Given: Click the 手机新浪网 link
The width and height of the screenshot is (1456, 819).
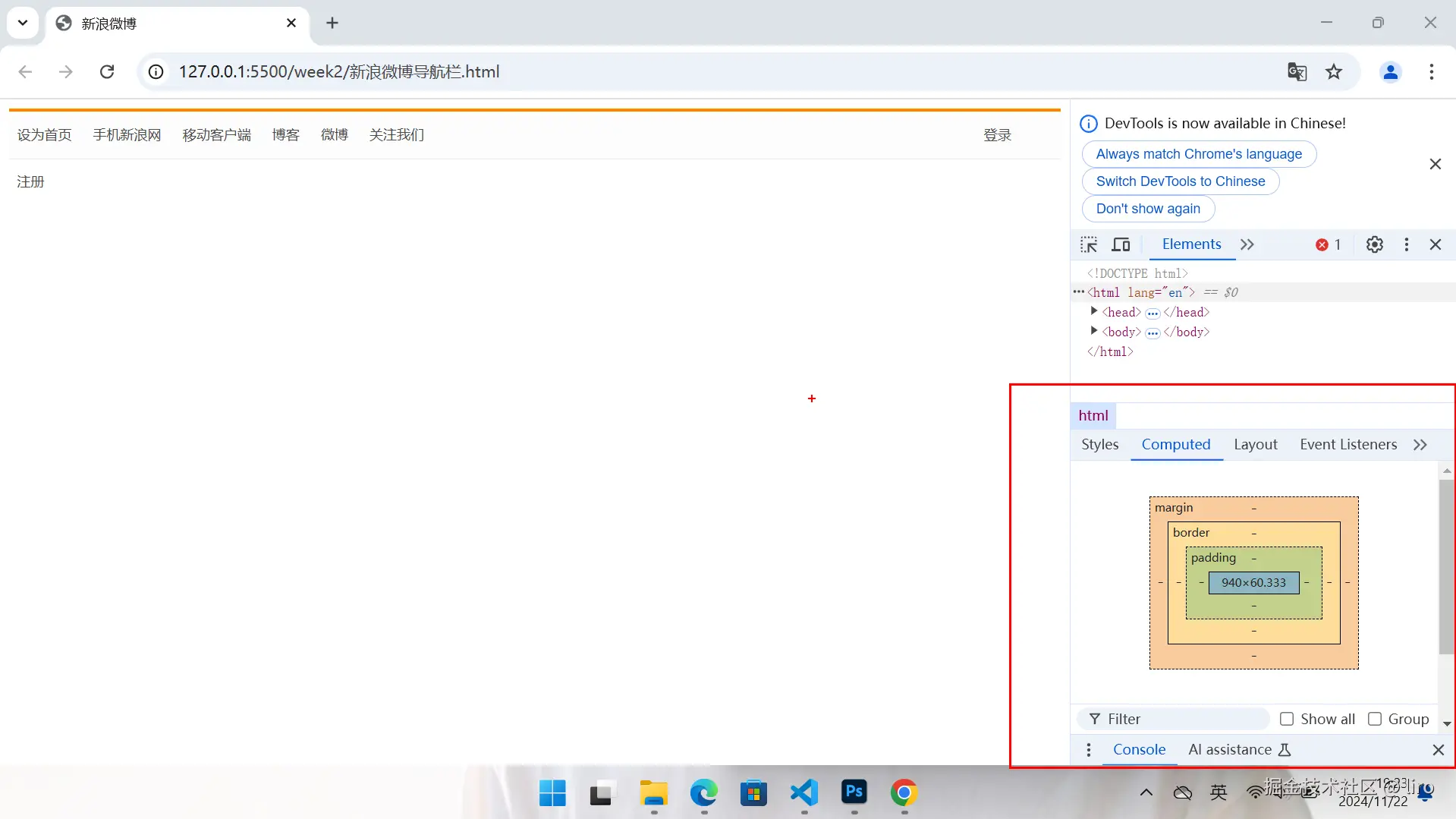Looking at the screenshot, I should pyautogui.click(x=127, y=135).
